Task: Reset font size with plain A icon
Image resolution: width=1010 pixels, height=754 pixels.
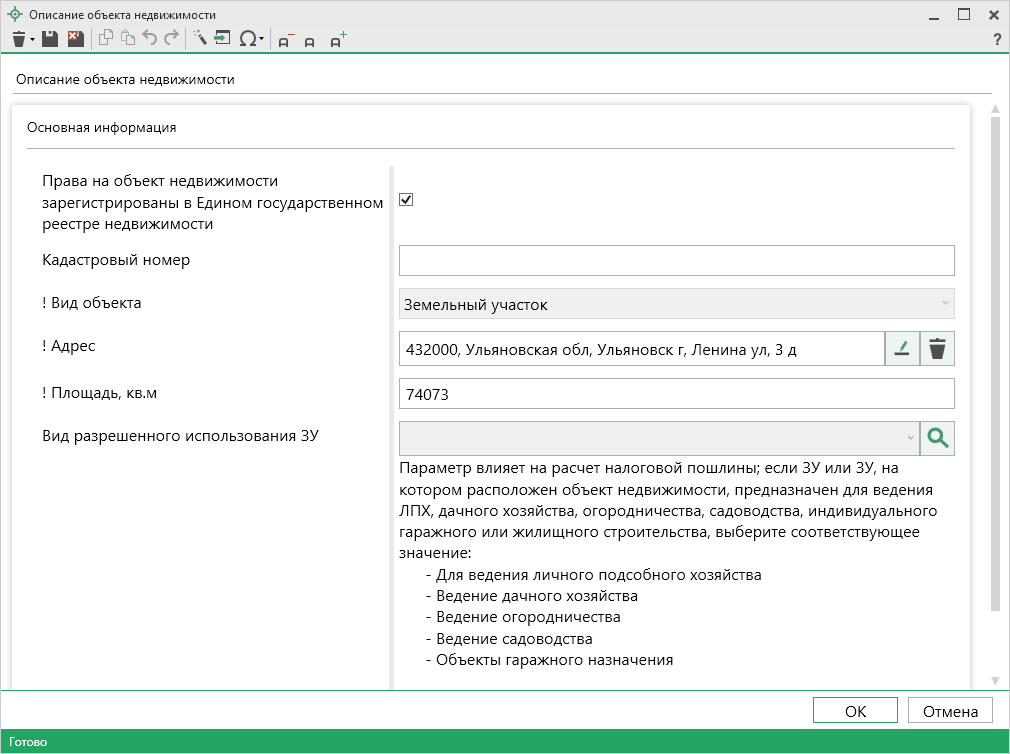Action: (310, 42)
